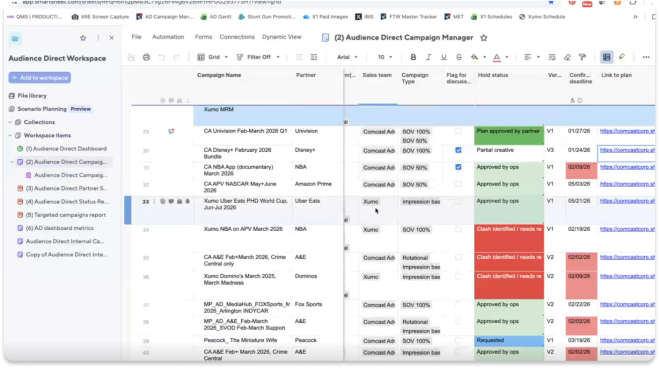Open plan link on Univision row
660x368 pixels.
pos(627,131)
